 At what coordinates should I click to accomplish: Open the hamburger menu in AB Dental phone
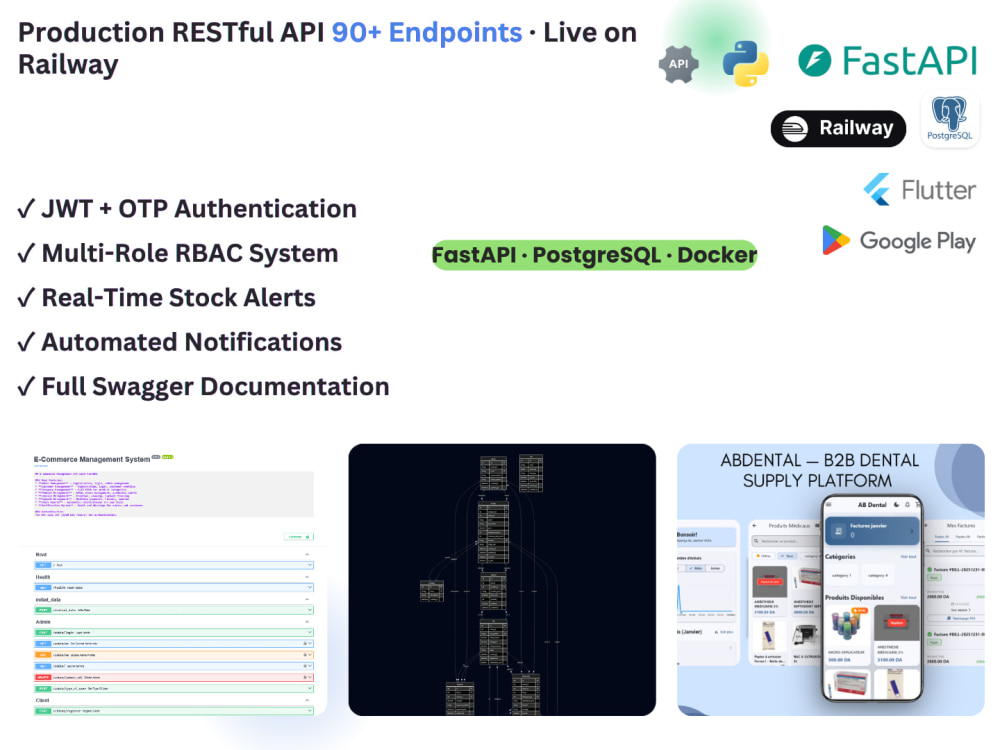pos(828,504)
